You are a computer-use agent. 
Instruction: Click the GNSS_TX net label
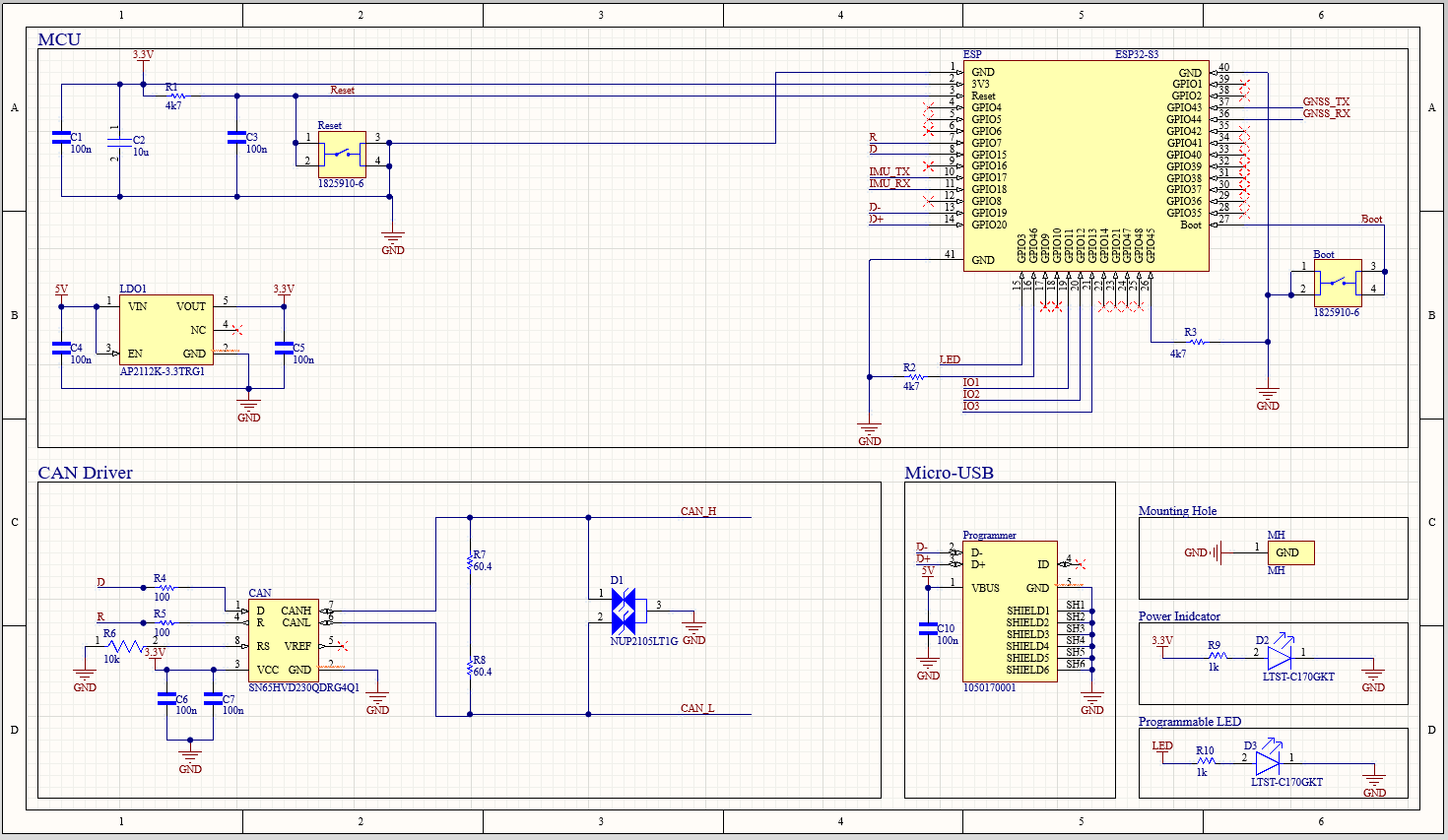[1326, 101]
